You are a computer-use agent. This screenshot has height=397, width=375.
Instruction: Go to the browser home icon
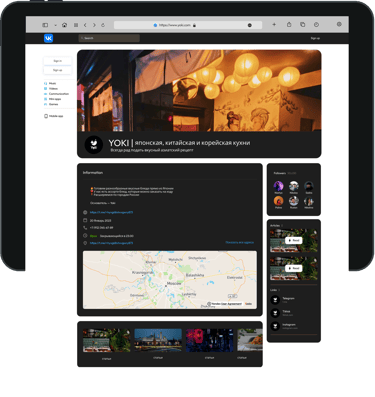tap(64, 25)
